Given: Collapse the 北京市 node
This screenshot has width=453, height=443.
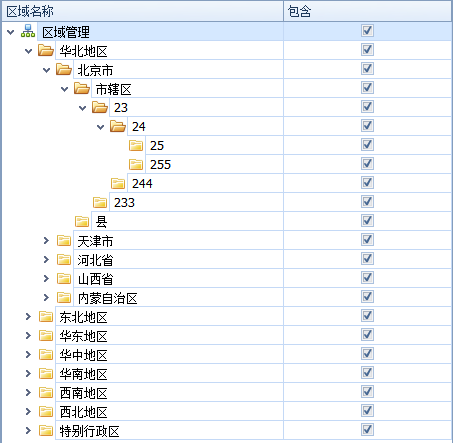Looking at the screenshot, I should [47, 70].
